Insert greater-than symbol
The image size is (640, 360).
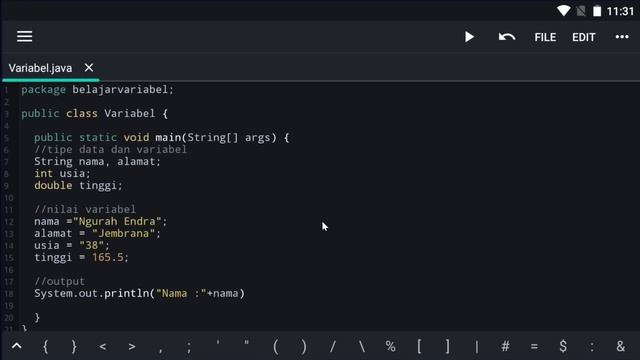click(x=131, y=347)
